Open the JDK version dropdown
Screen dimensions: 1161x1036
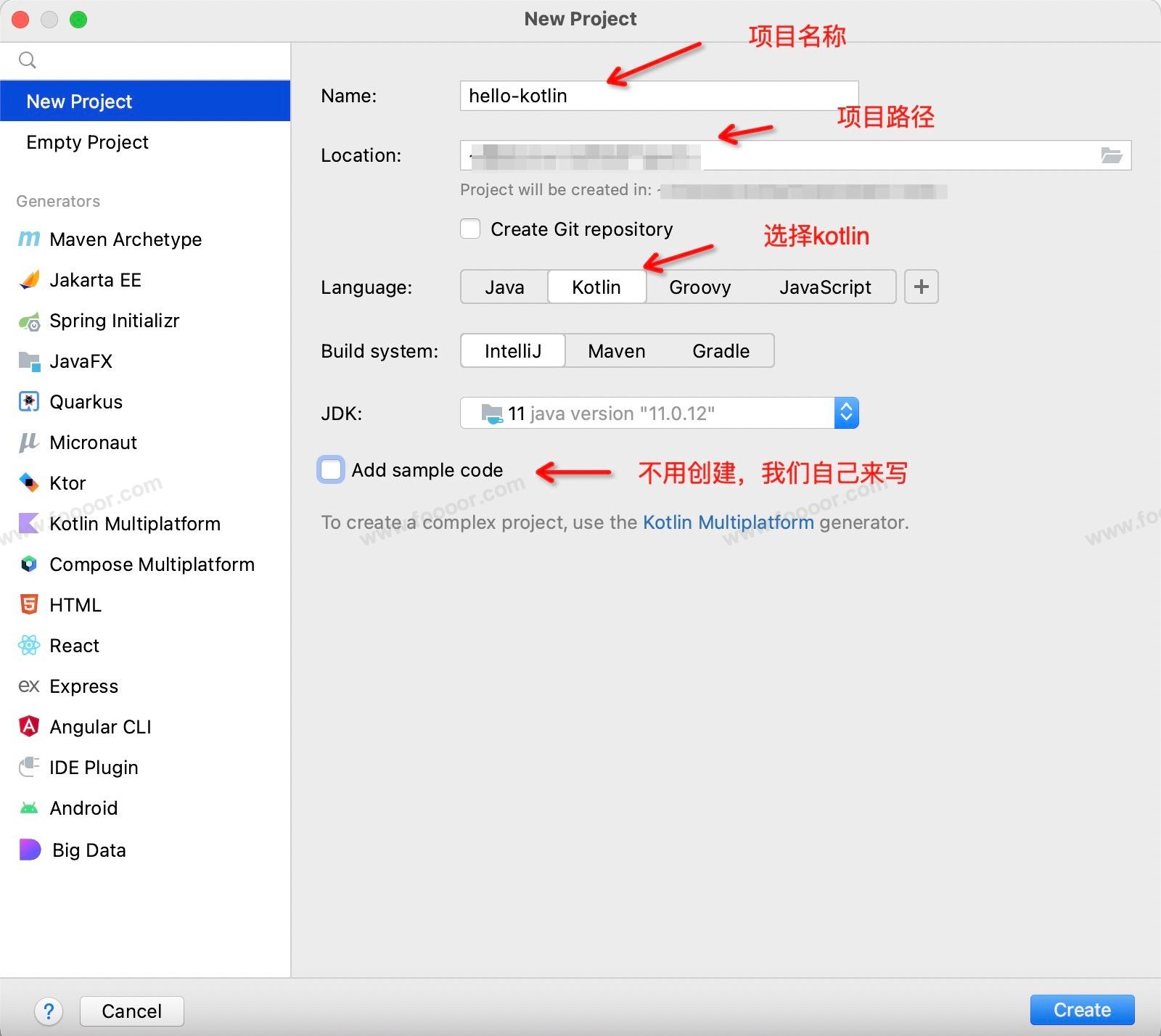846,414
